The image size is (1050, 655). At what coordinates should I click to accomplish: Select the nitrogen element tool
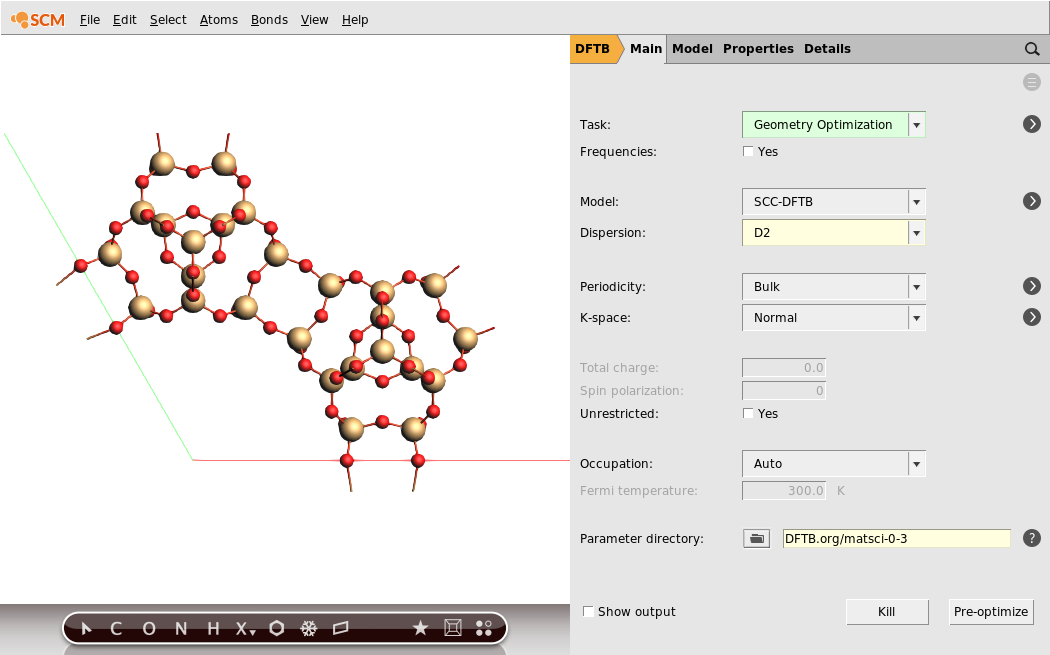[180, 628]
